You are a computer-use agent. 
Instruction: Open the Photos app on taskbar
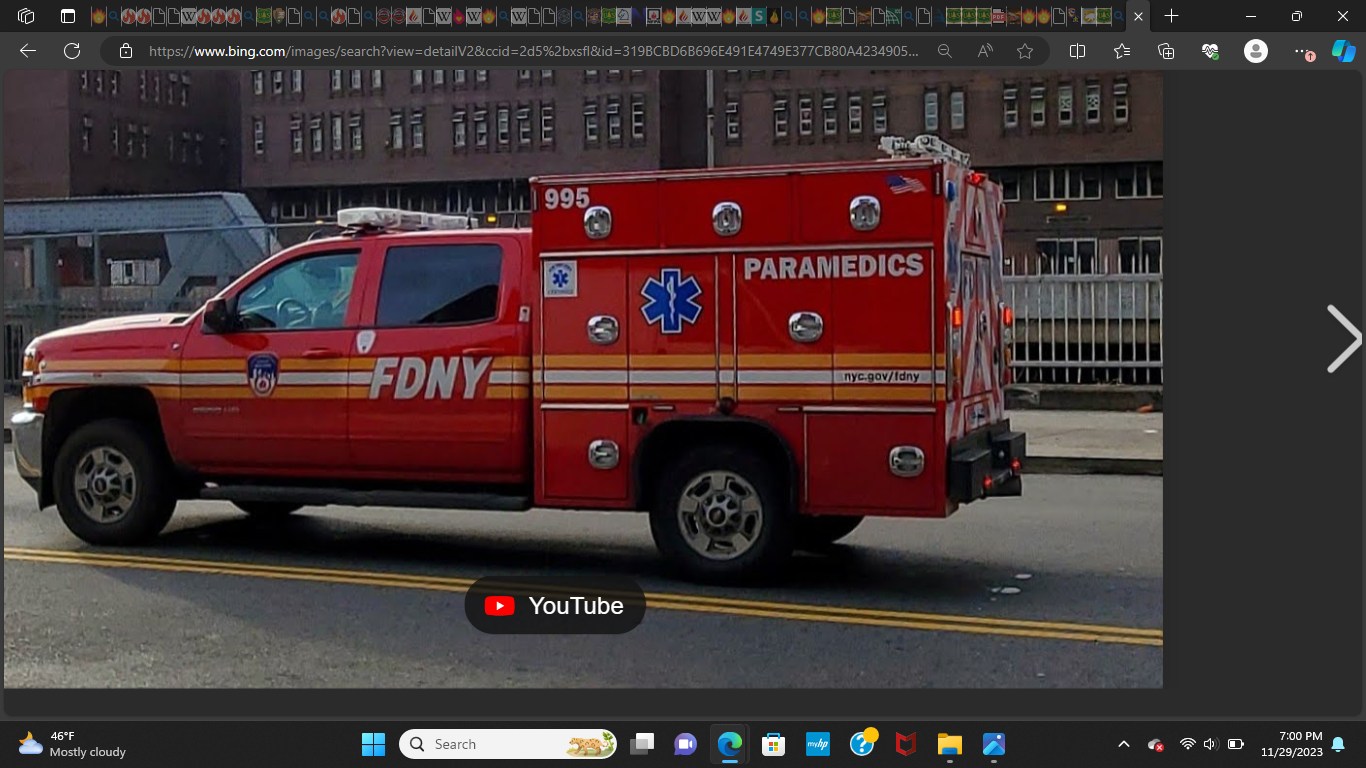pos(993,744)
